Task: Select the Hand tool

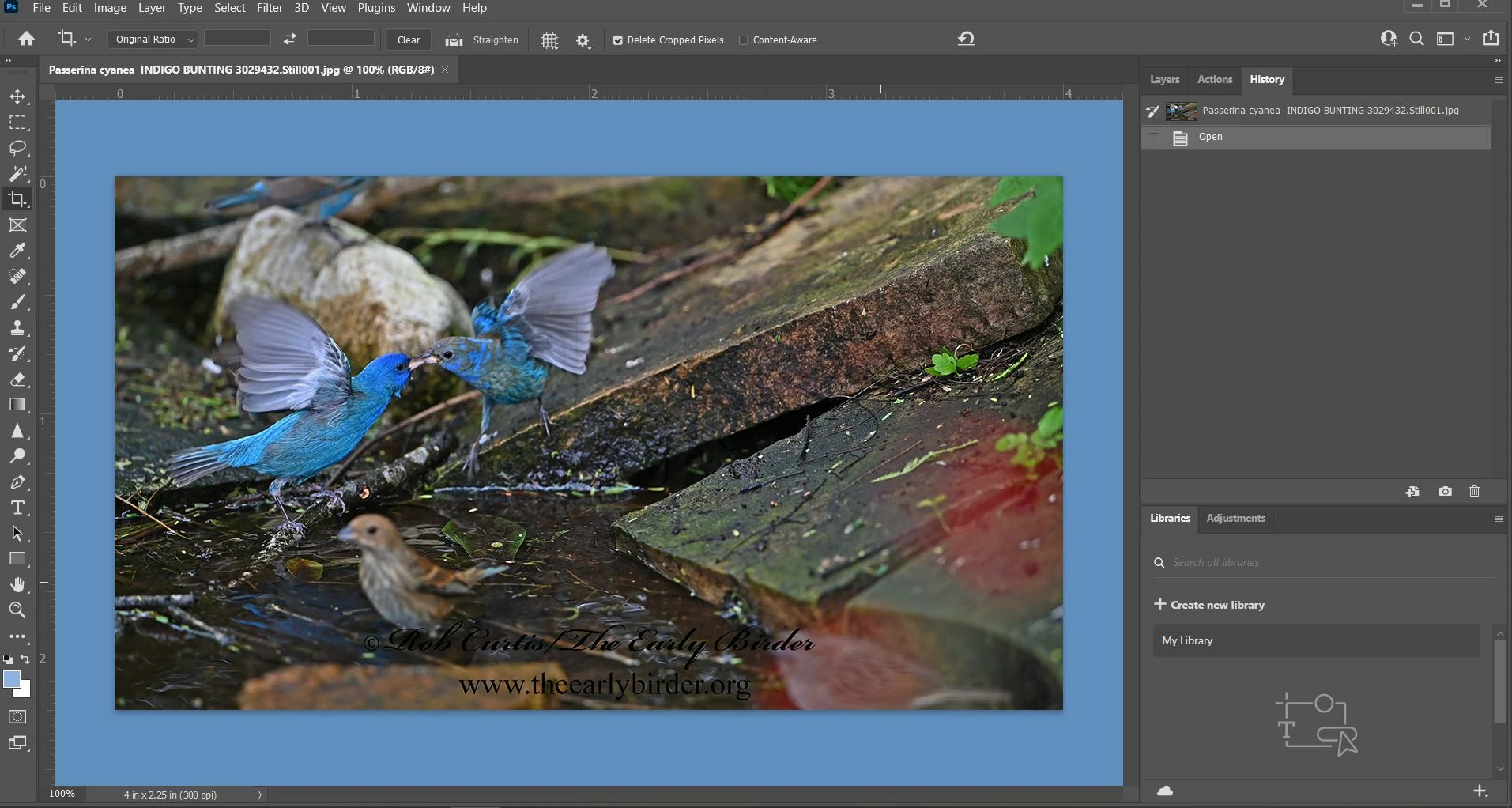Action: 17,585
